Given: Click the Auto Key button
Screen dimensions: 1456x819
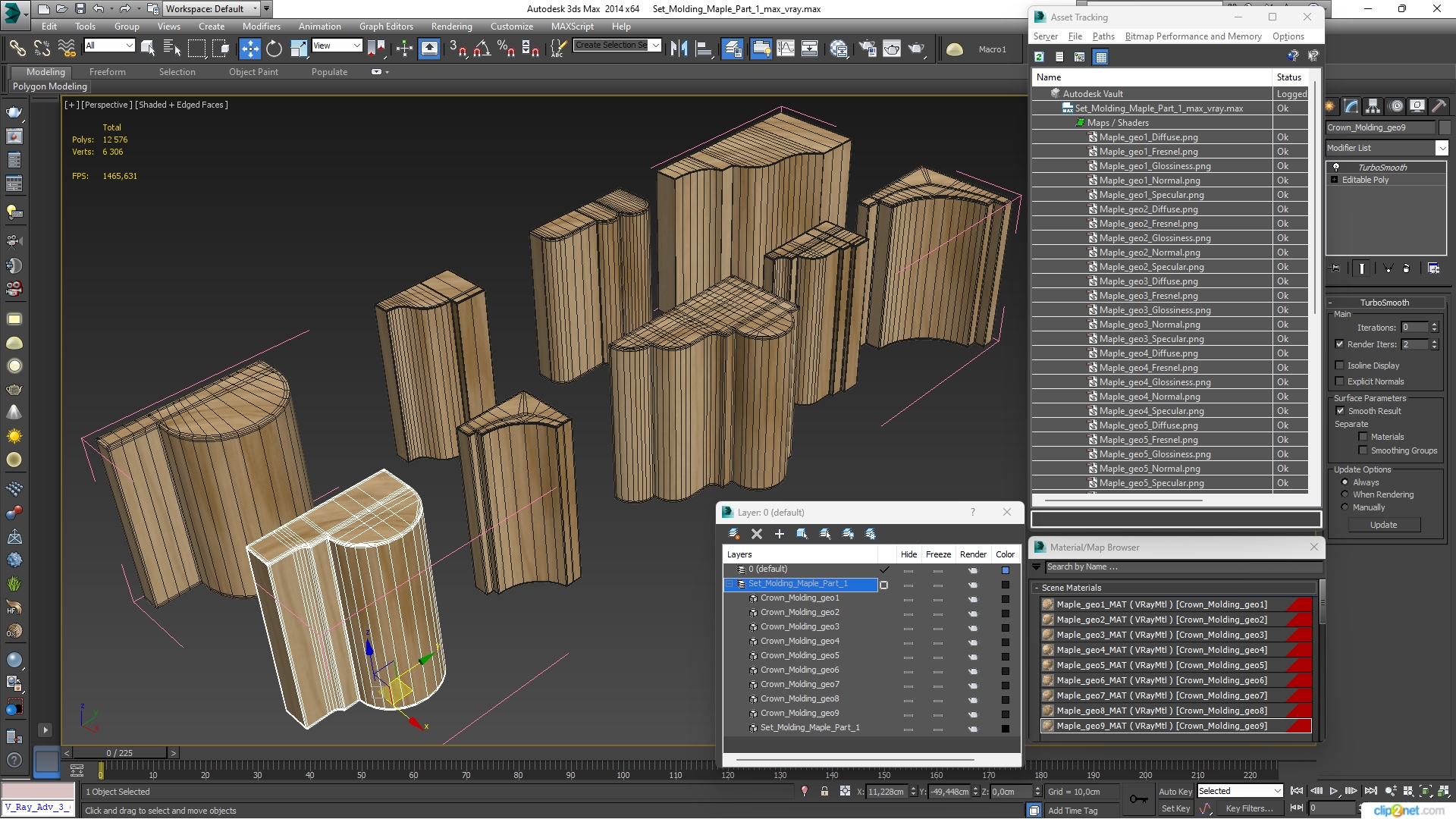Looking at the screenshot, I should (x=1175, y=792).
